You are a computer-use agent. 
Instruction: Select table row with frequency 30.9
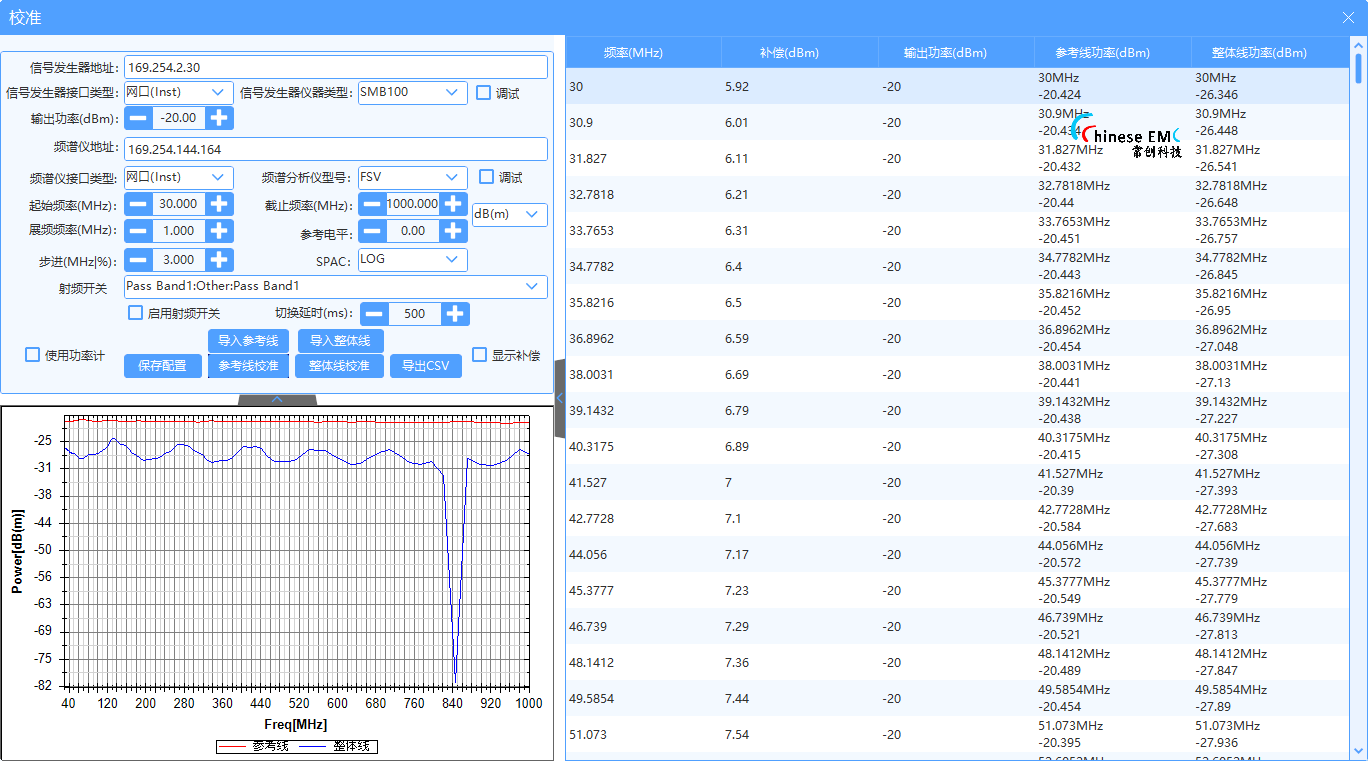tap(957, 122)
